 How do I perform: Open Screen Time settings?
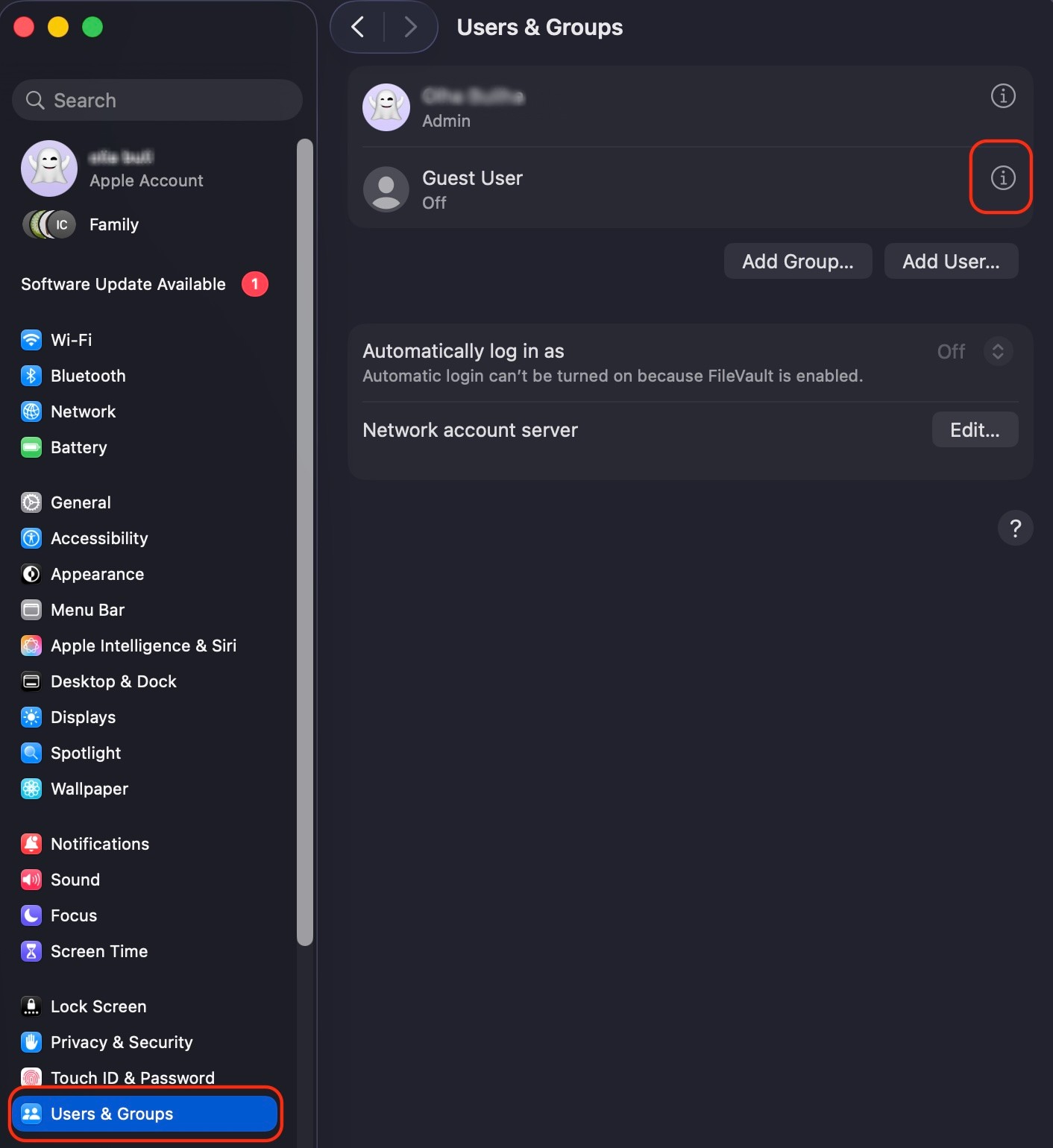[x=98, y=951]
